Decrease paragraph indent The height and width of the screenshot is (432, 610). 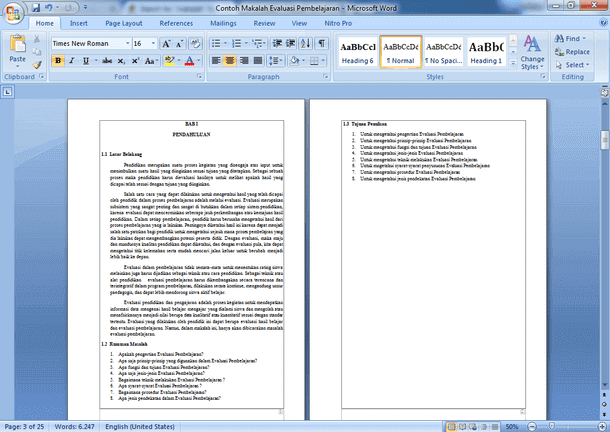pos(277,43)
